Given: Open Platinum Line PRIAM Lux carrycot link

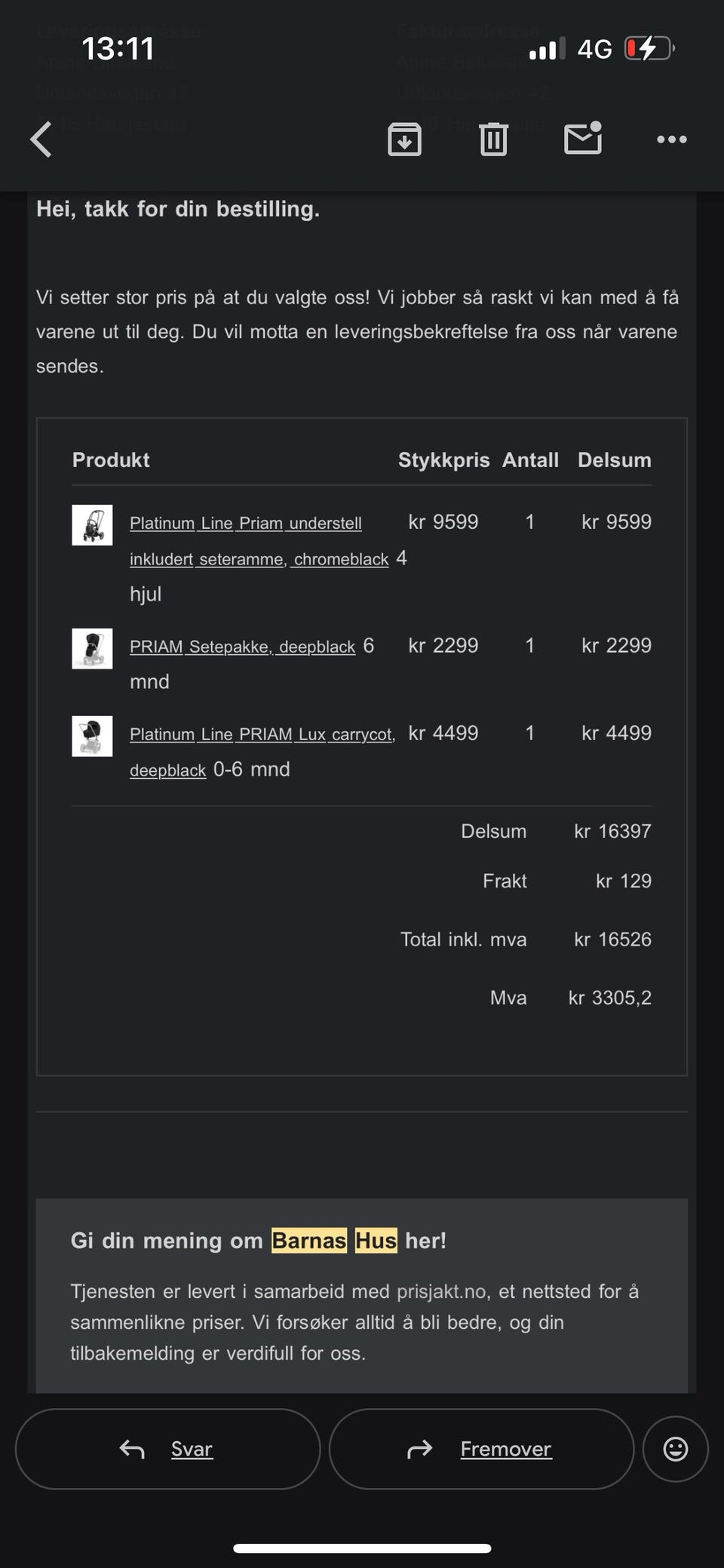Looking at the screenshot, I should pyautogui.click(x=262, y=735).
